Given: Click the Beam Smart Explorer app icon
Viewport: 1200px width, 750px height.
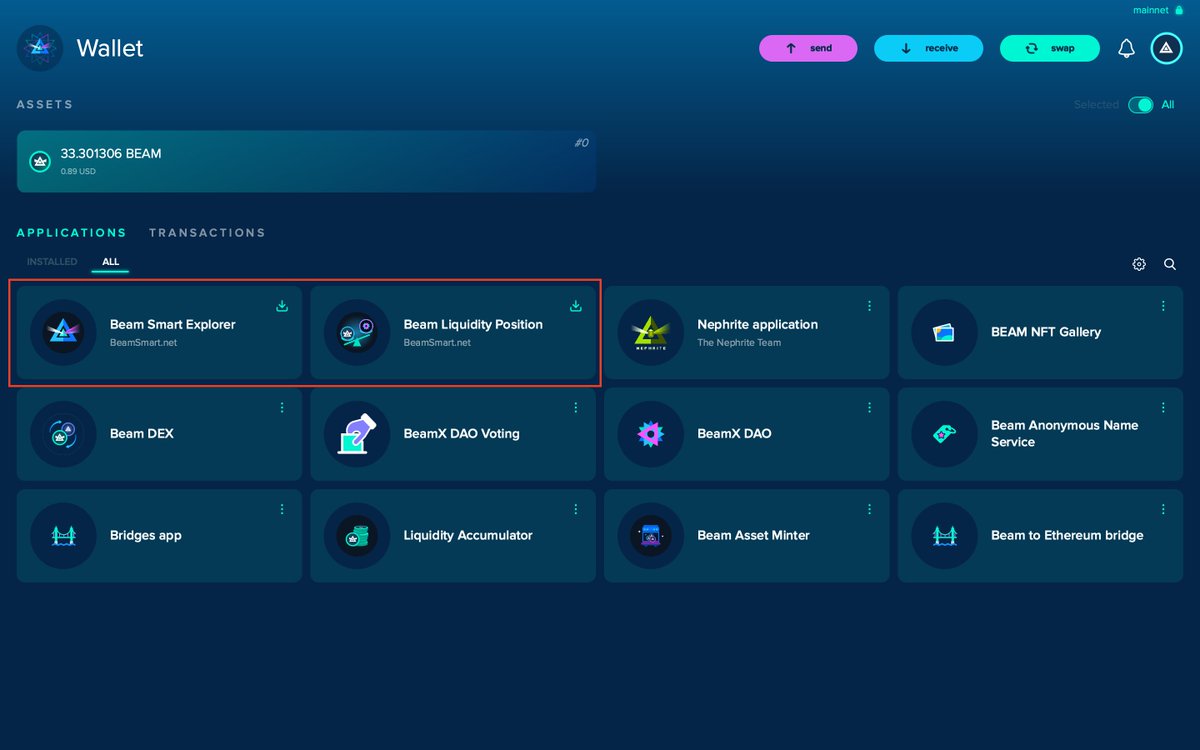Looking at the screenshot, I should point(63,332).
